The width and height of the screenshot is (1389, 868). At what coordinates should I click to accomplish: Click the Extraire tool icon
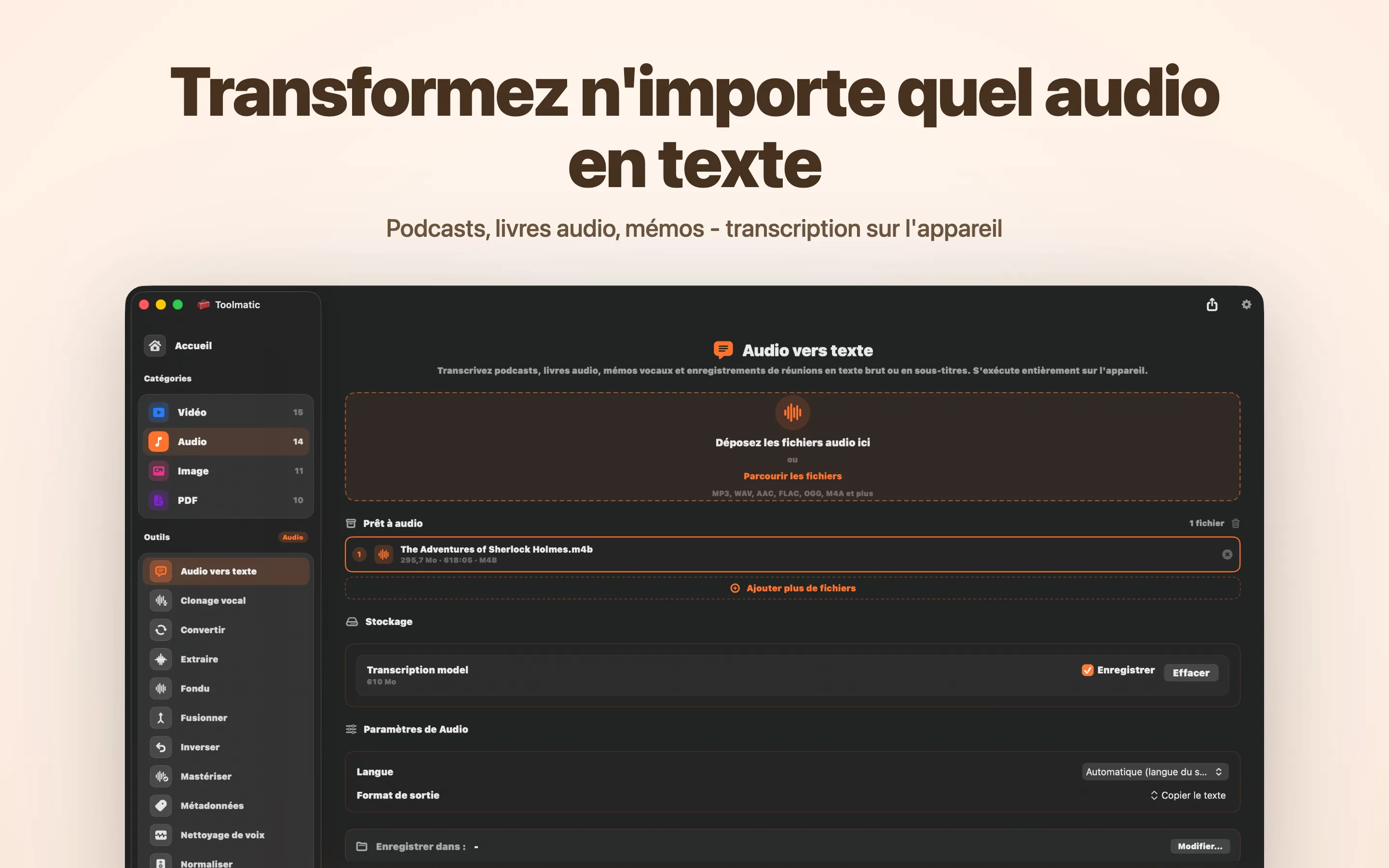(161, 659)
